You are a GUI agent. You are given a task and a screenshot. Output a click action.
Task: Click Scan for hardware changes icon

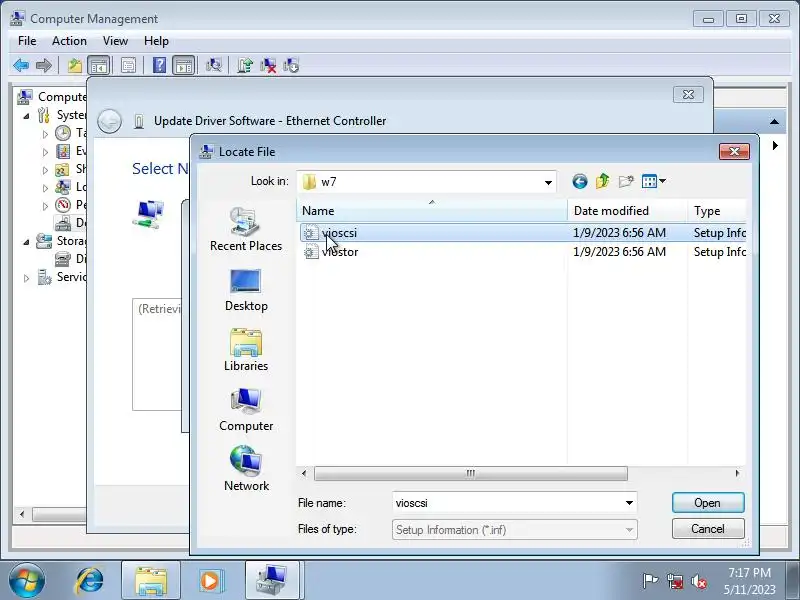point(214,65)
